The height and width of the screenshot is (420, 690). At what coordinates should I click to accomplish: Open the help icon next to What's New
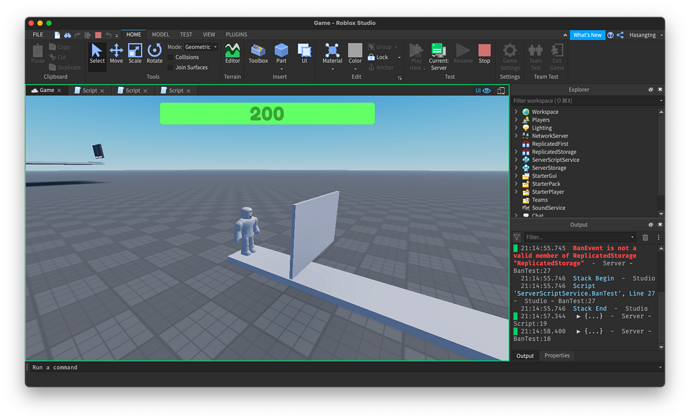pos(610,35)
